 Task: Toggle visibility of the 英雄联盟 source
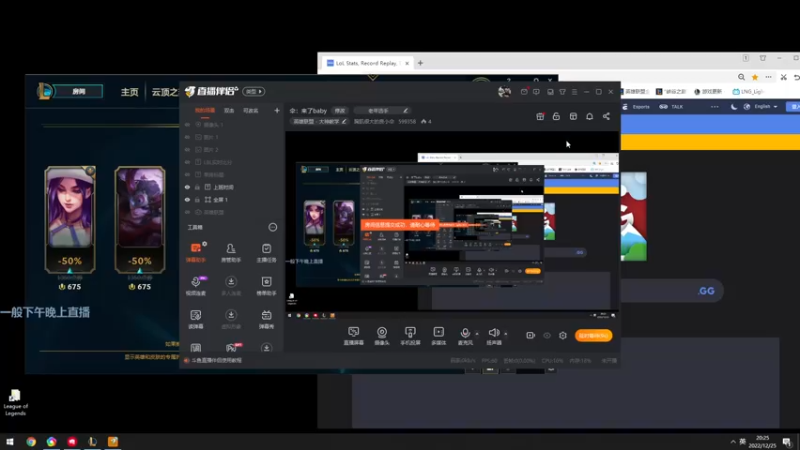pos(187,212)
